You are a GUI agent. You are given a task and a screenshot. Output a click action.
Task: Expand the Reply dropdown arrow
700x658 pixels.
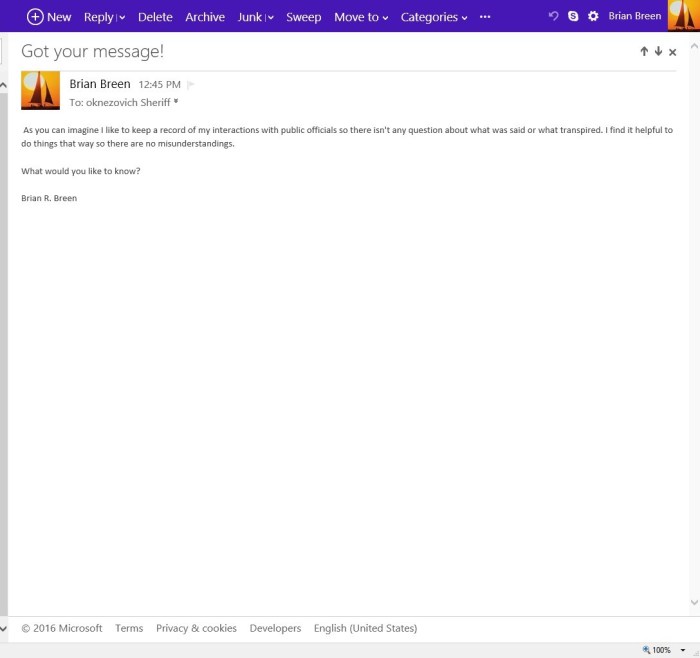[x=121, y=18]
